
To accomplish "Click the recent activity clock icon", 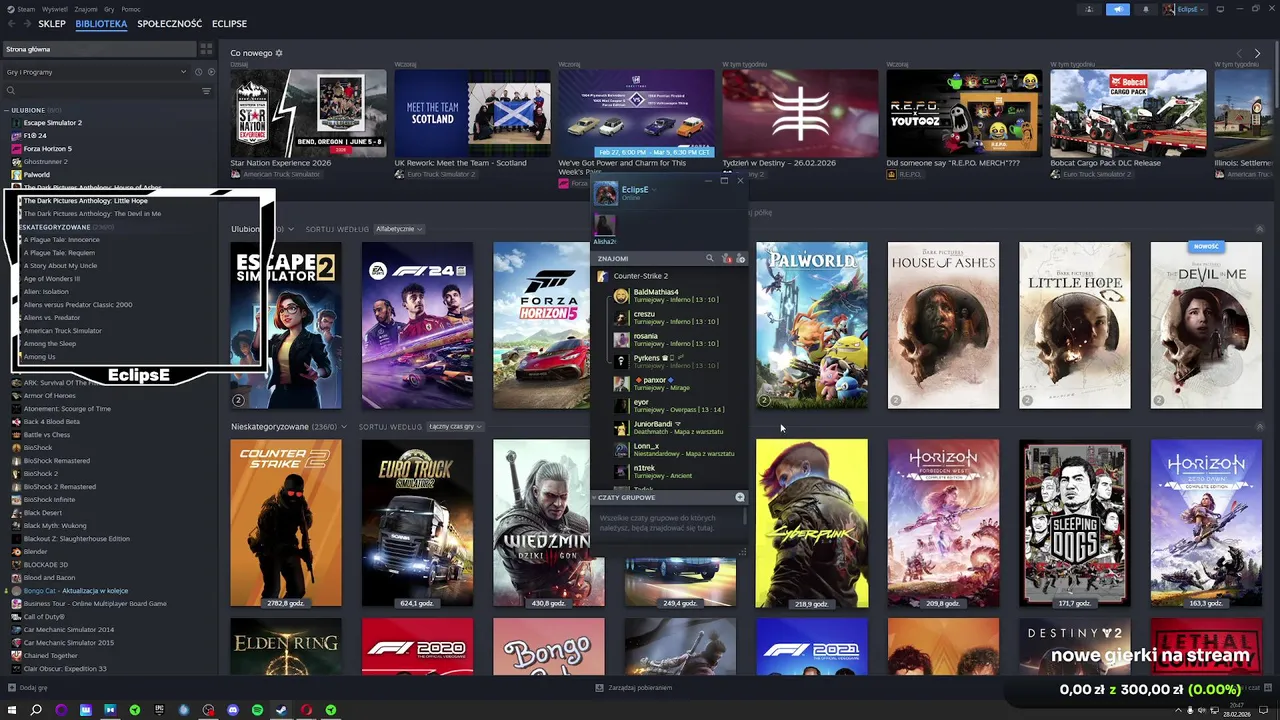I will click(x=198, y=72).
